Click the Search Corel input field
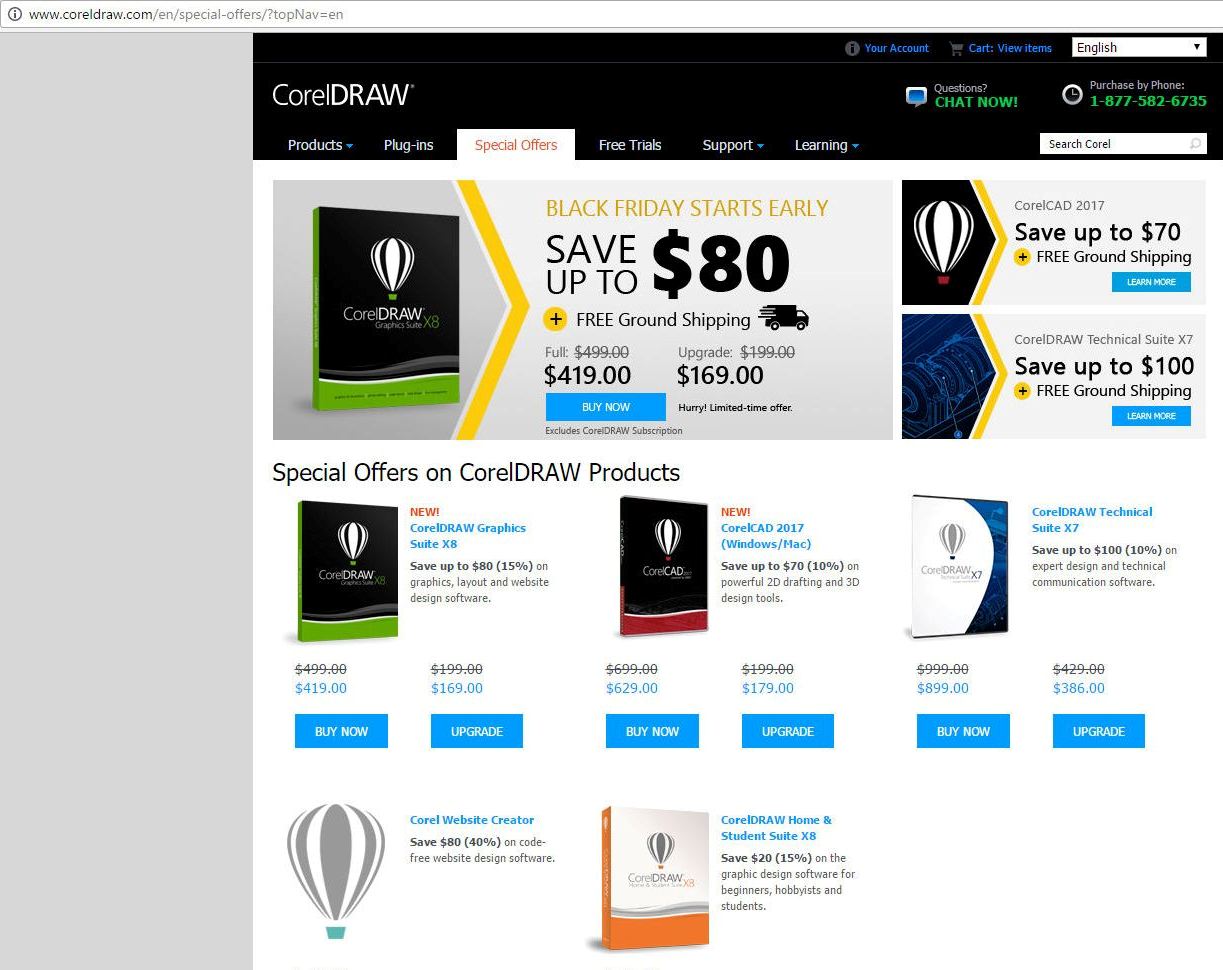Viewport: 1223px width, 970px height. (x=1113, y=144)
